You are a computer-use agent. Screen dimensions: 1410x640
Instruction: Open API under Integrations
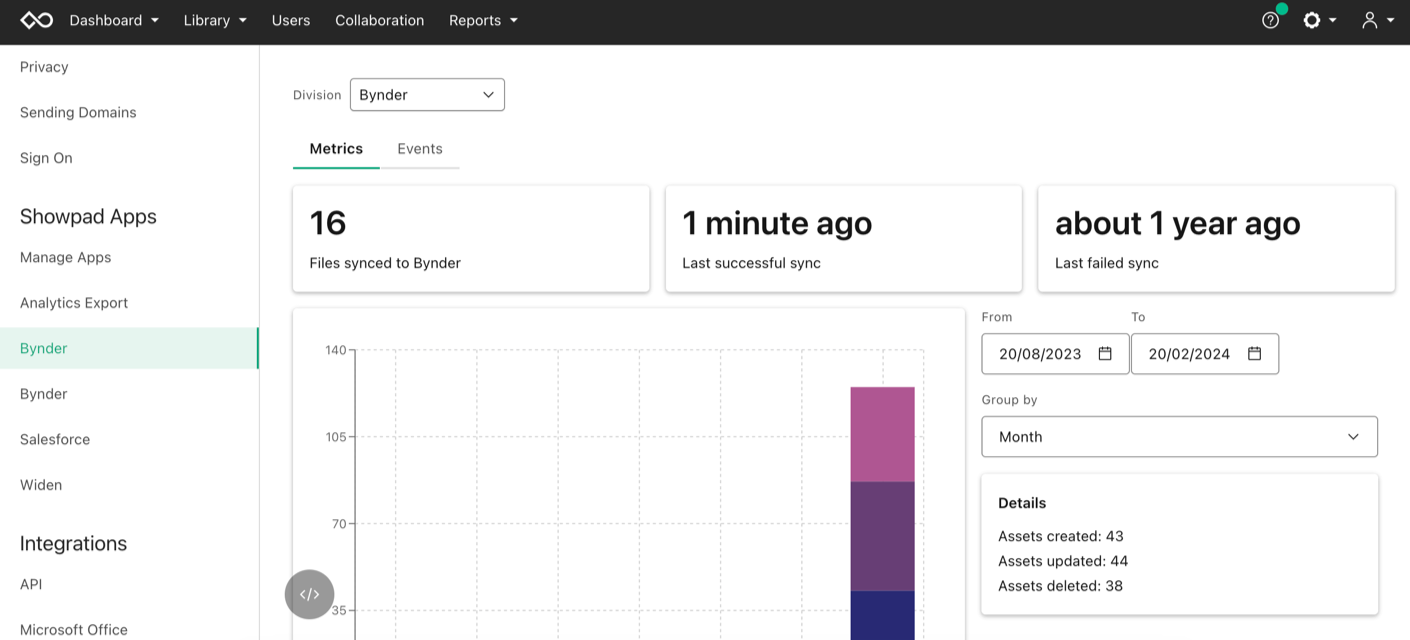(x=31, y=584)
